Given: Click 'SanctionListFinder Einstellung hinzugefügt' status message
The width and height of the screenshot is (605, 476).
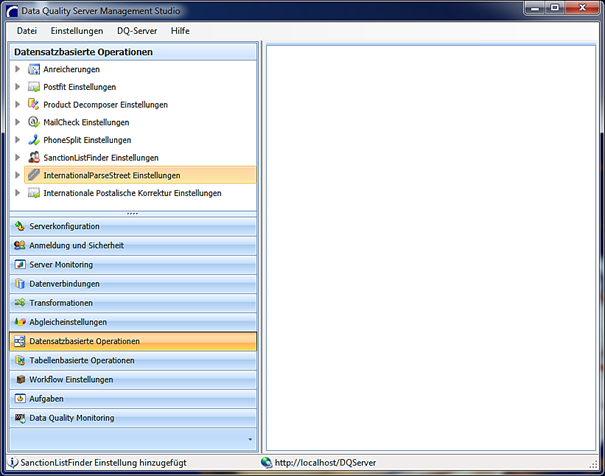Looking at the screenshot, I should [103, 462].
